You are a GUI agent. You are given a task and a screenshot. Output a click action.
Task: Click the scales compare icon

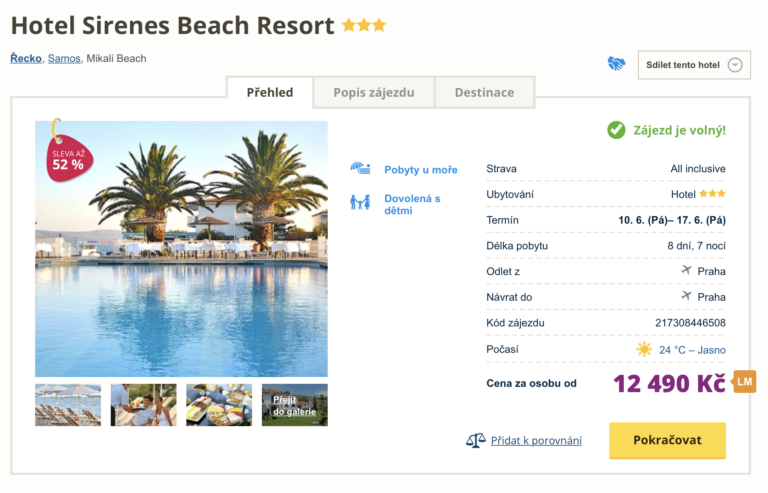pyautogui.click(x=475, y=440)
